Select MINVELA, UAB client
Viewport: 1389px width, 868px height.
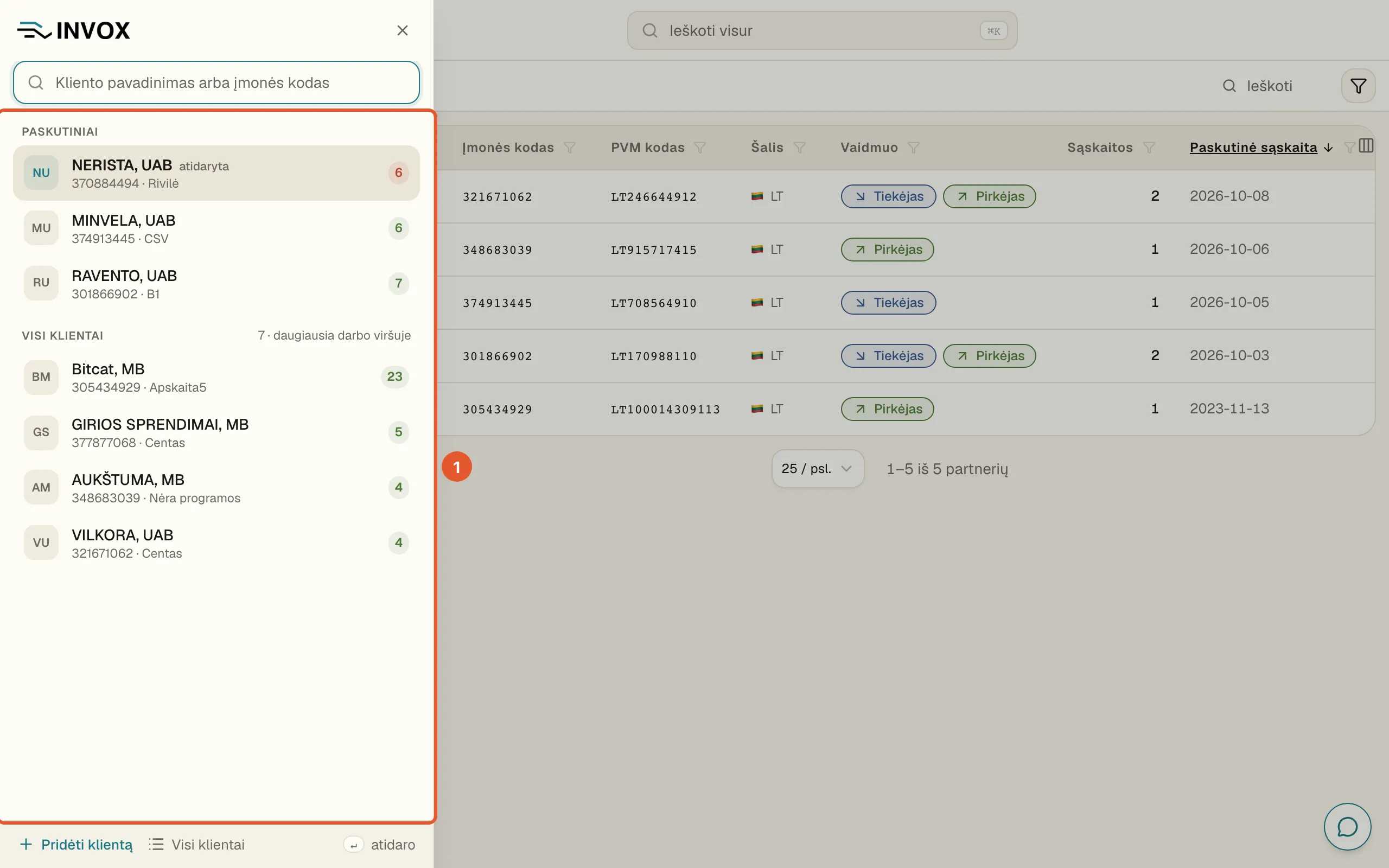point(216,228)
